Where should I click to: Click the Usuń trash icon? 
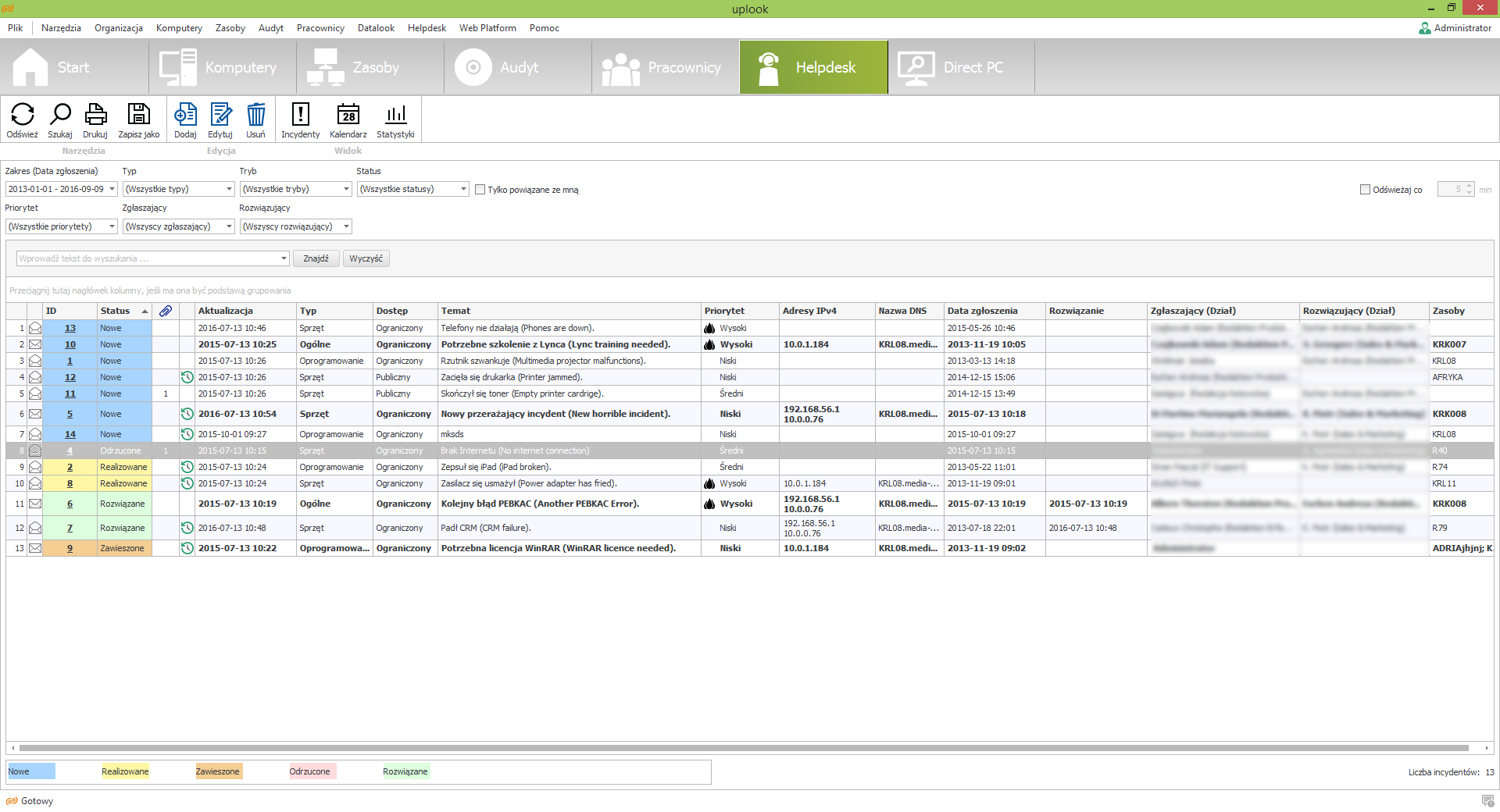click(x=255, y=115)
